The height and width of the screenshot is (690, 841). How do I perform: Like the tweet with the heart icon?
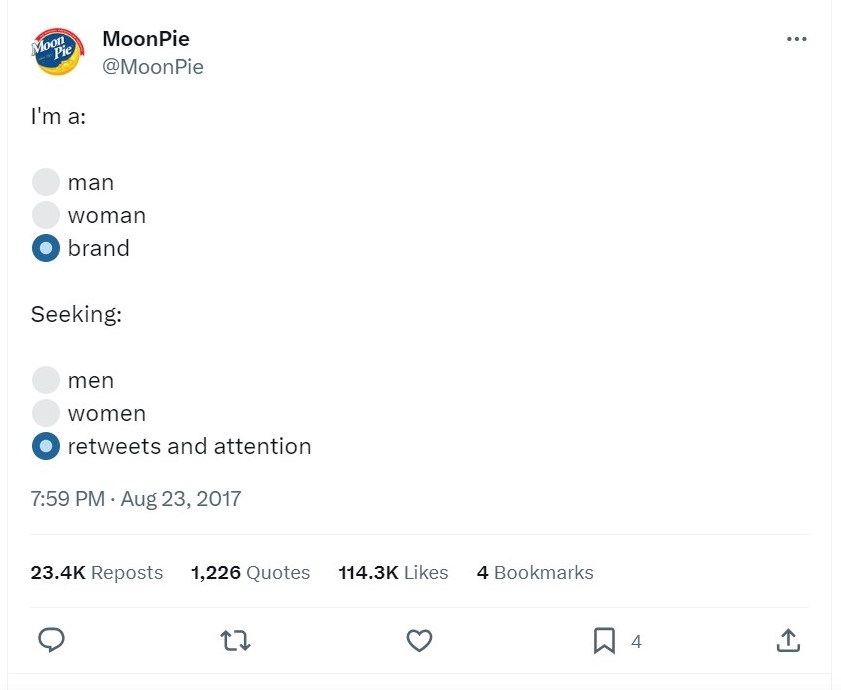(x=420, y=640)
